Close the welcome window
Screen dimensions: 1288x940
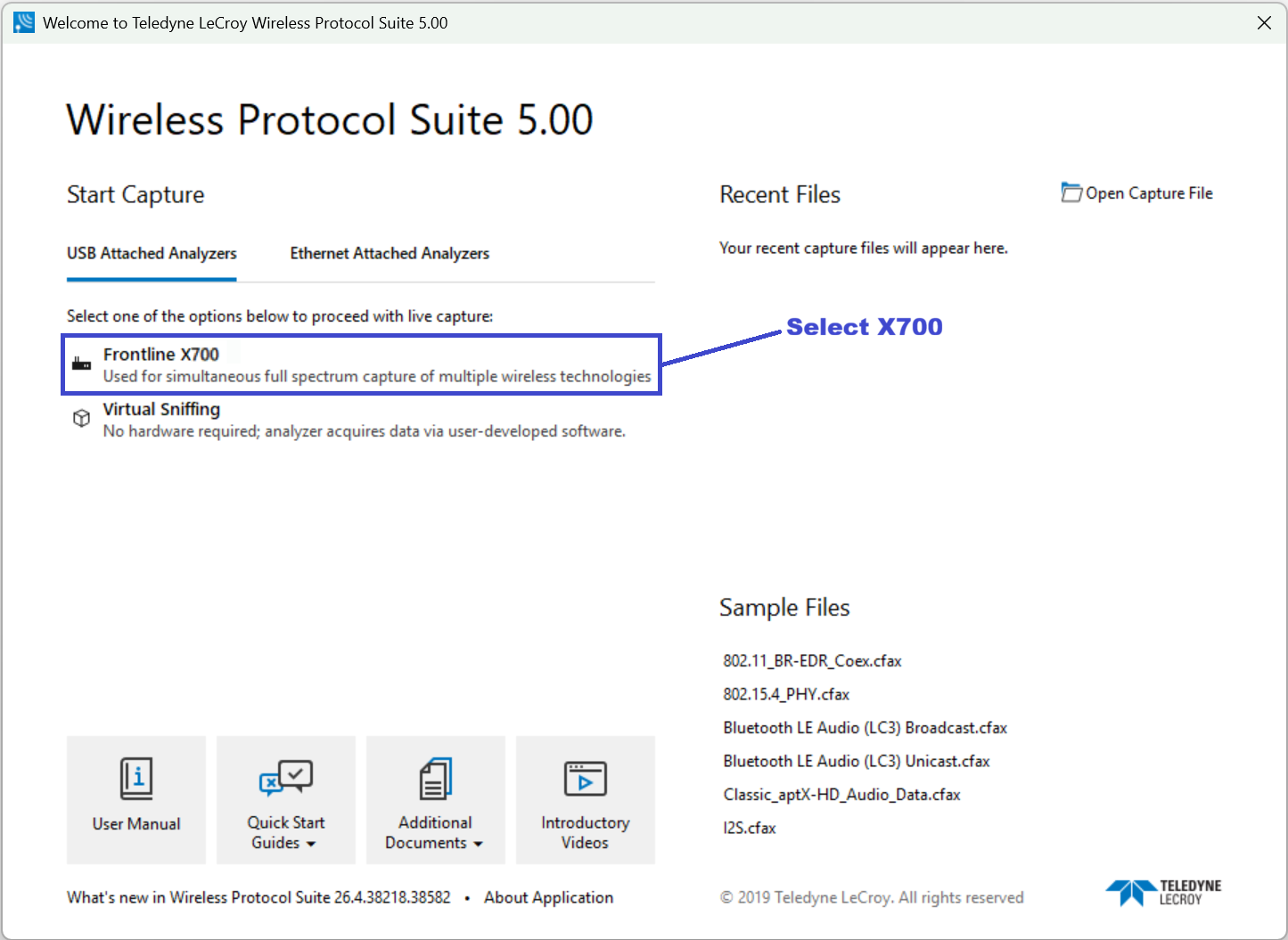1264,22
